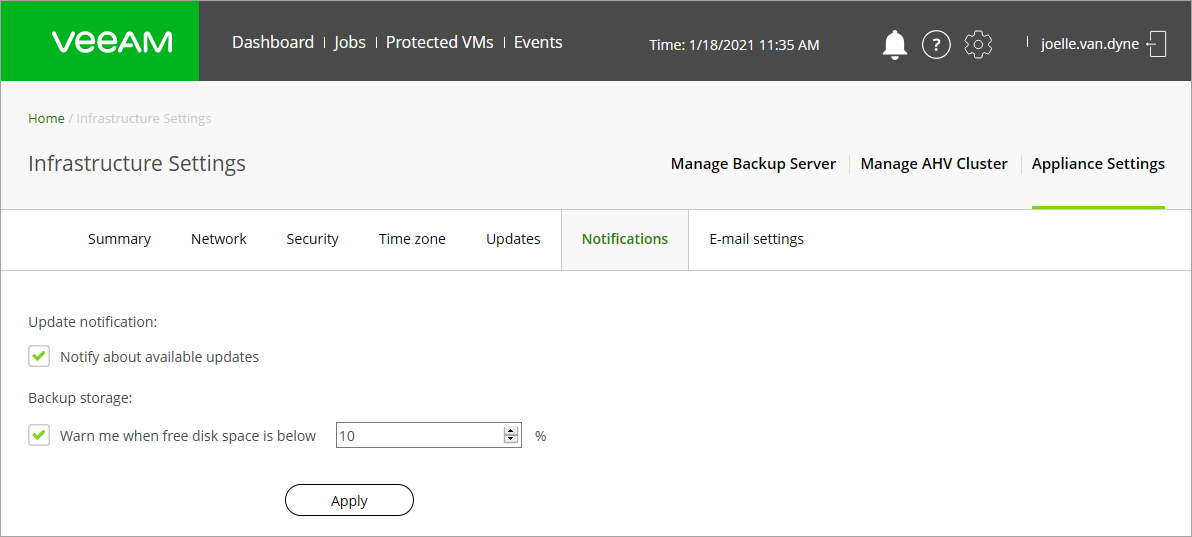Image resolution: width=1192 pixels, height=537 pixels.
Task: Open the Events page
Action: coord(538,42)
